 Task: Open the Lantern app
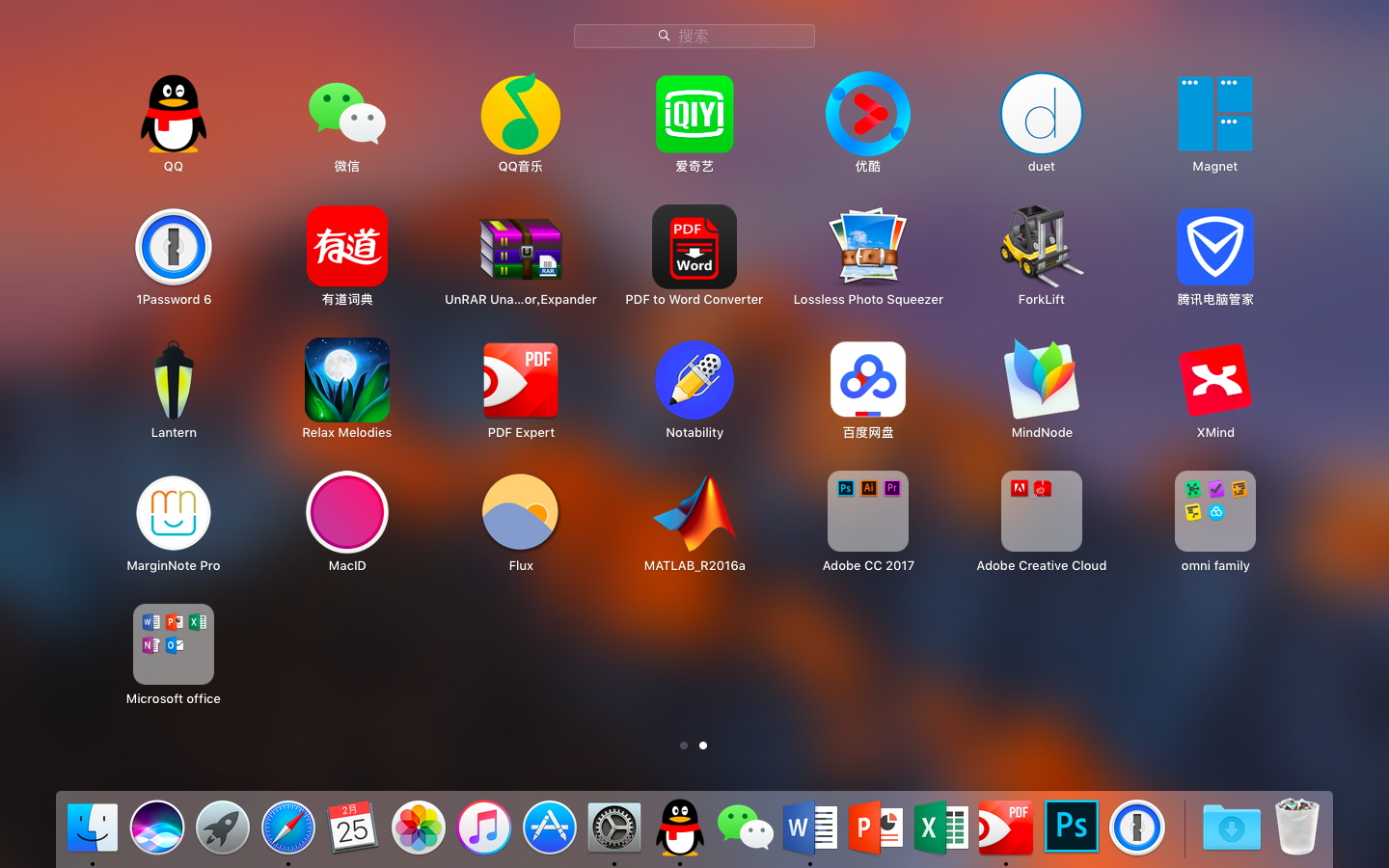coord(174,381)
